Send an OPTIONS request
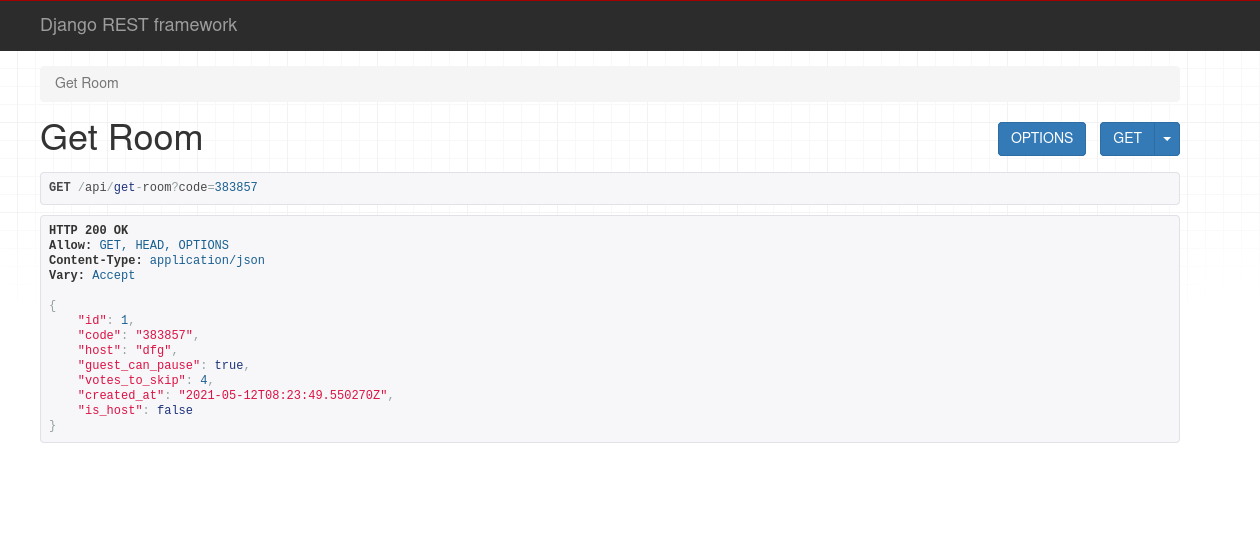 [1042, 139]
